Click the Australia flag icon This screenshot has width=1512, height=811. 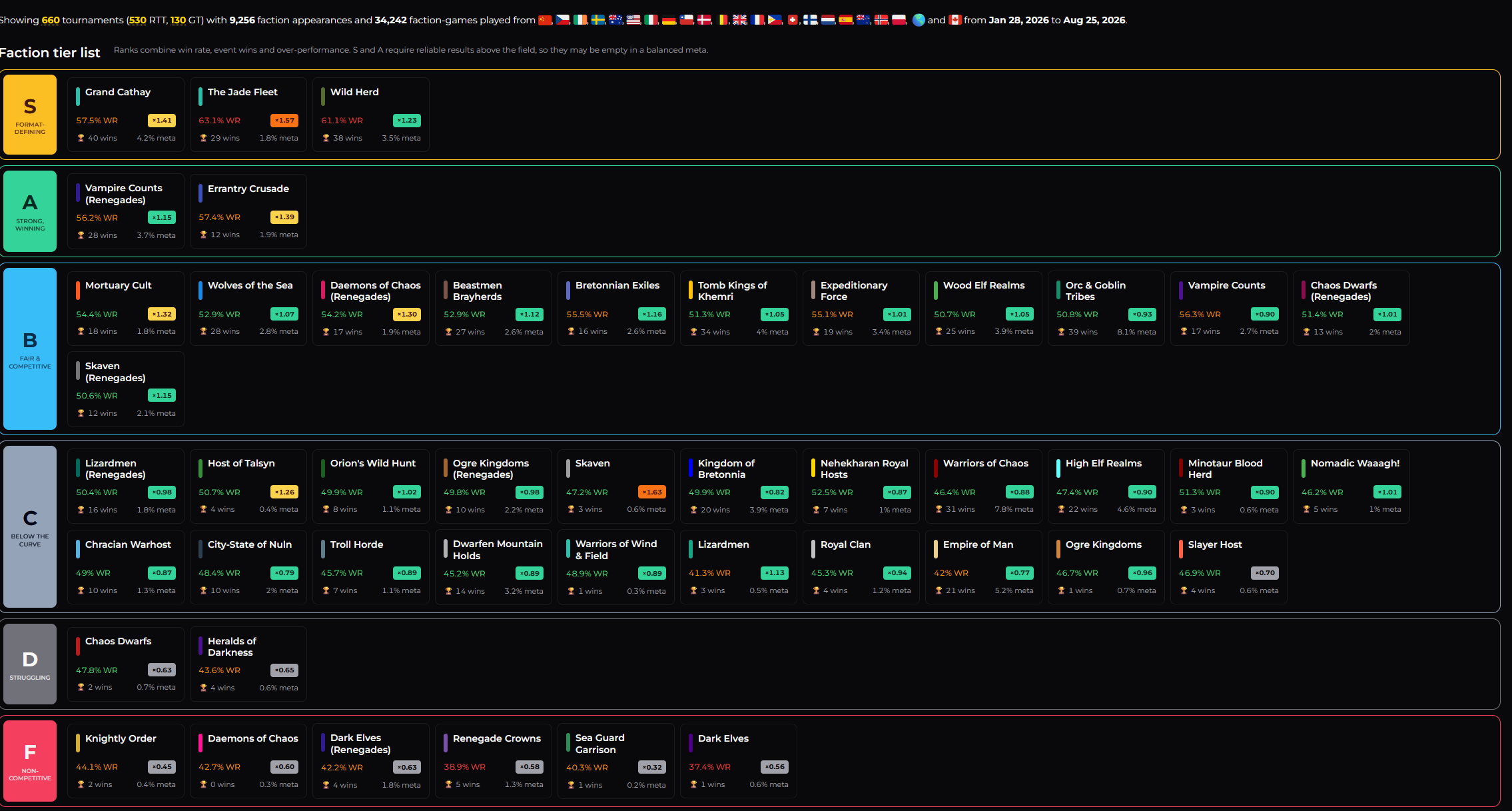tap(615, 20)
